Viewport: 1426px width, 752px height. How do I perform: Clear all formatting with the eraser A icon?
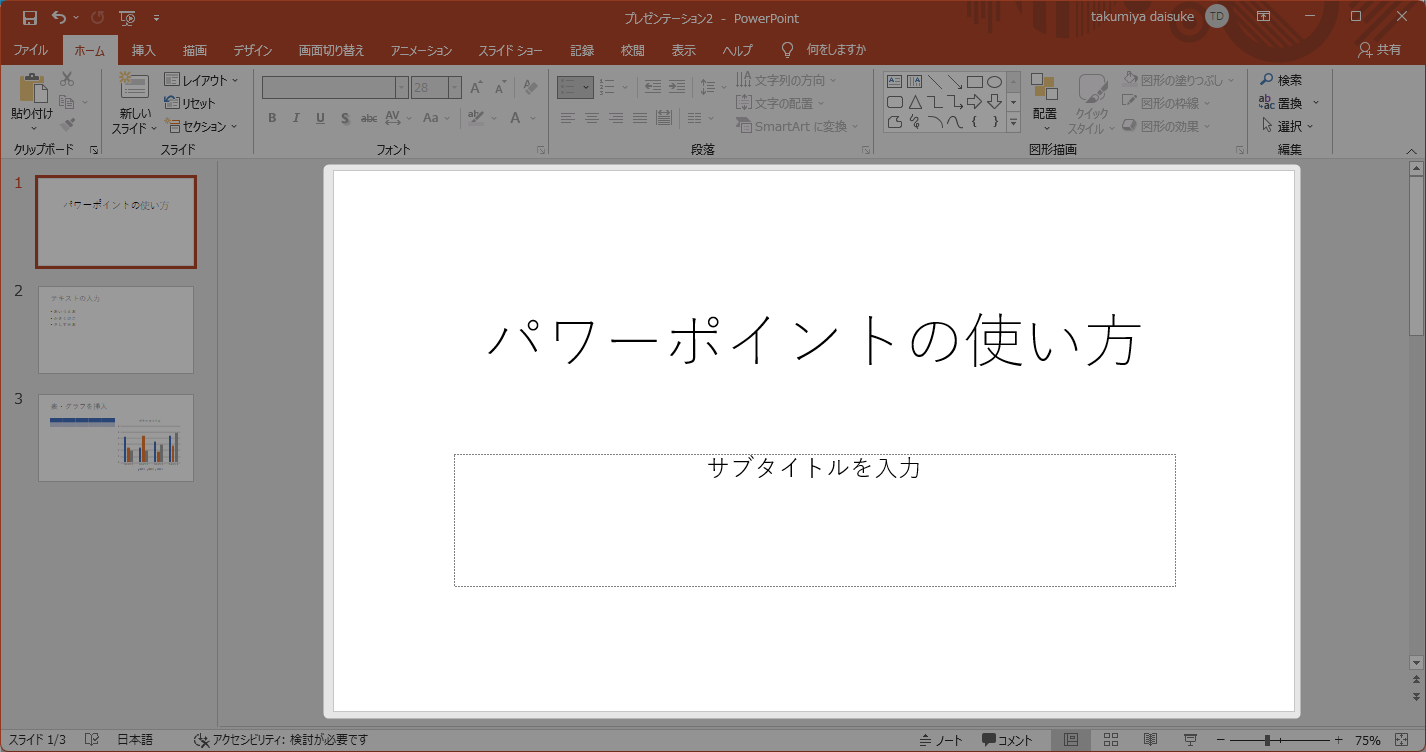tap(531, 88)
